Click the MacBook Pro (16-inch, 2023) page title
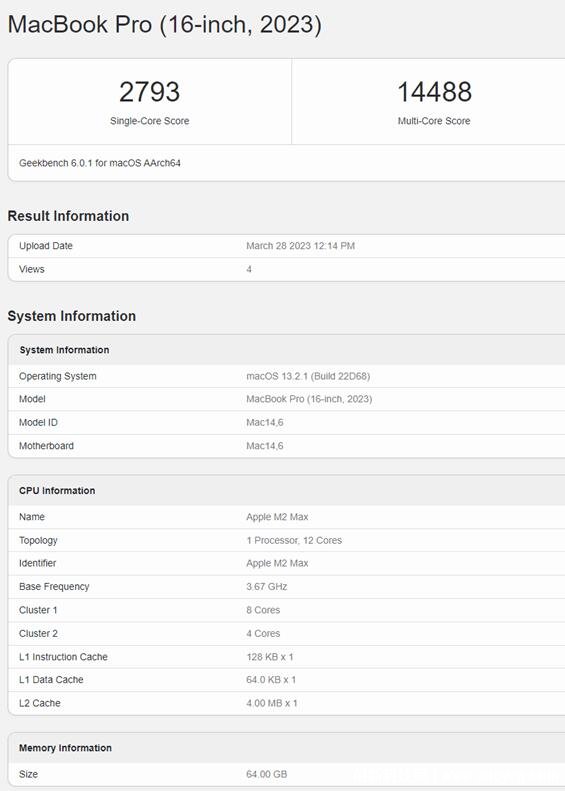 (x=164, y=25)
